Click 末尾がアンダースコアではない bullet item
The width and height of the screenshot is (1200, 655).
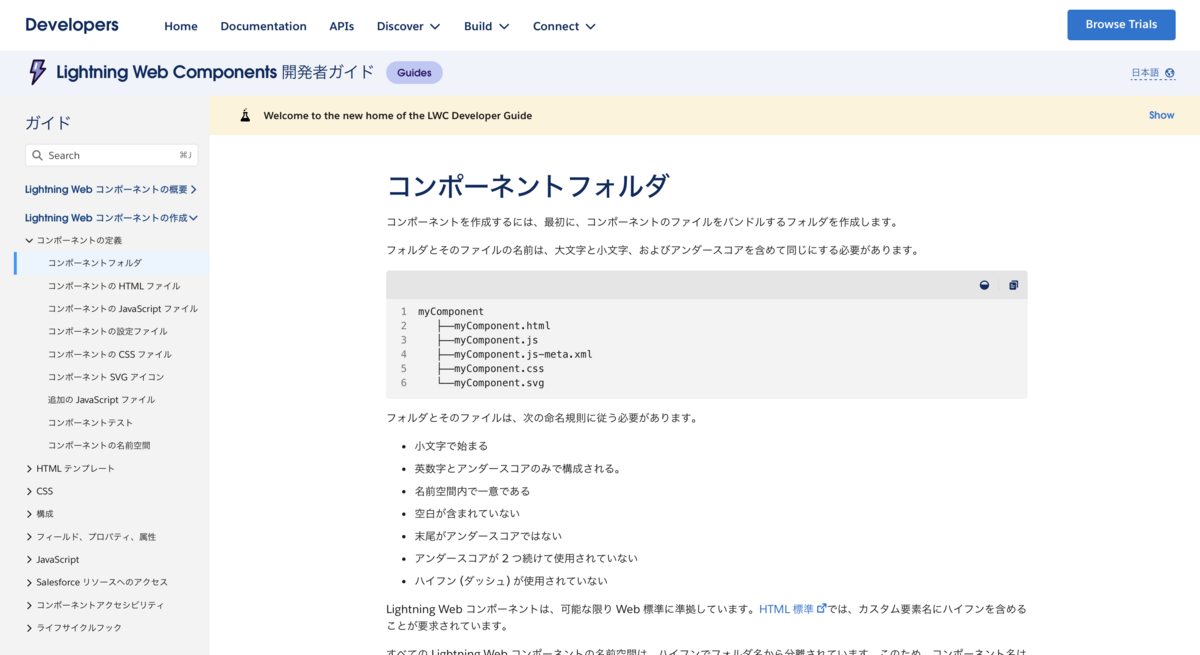coord(488,536)
